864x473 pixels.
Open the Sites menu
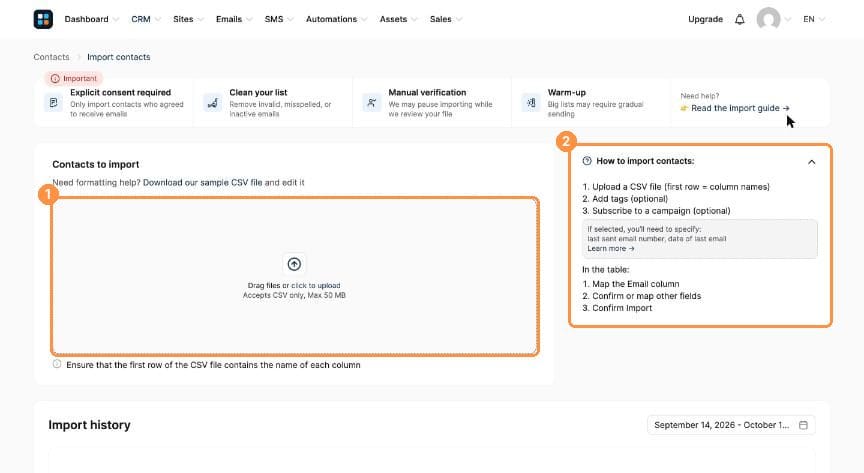click(x=188, y=19)
